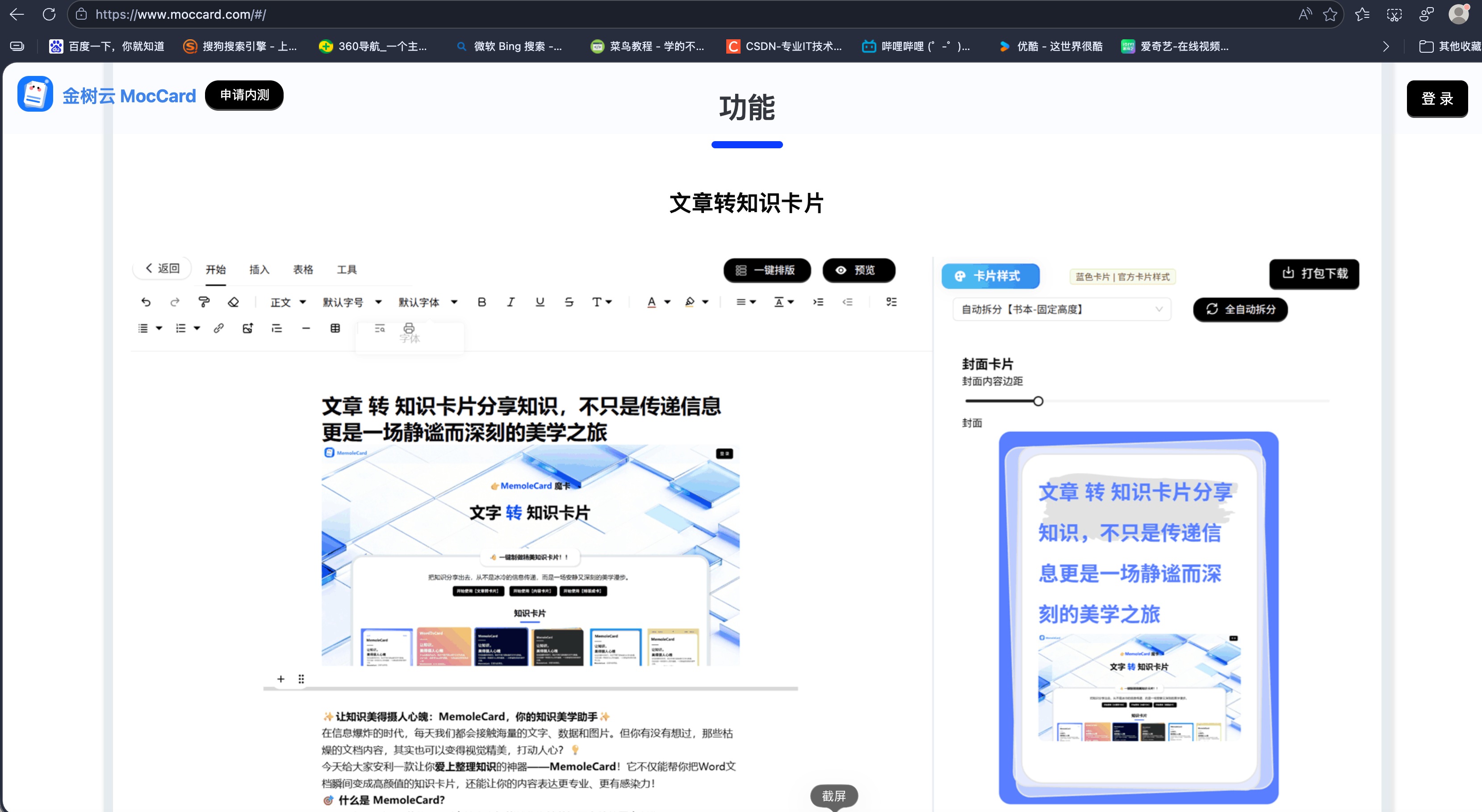Viewport: 1482px width, 812px height.
Task: Toggle italic formatting
Action: tap(510, 302)
